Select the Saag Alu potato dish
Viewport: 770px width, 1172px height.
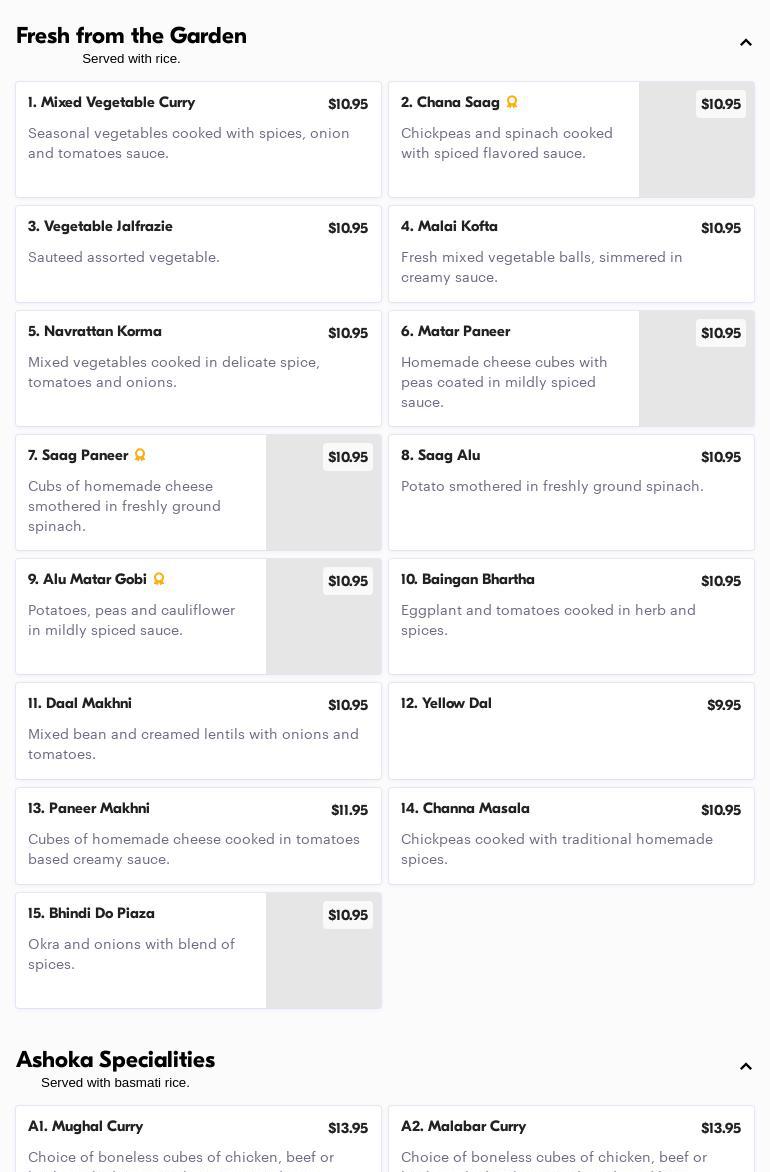[x=571, y=492]
